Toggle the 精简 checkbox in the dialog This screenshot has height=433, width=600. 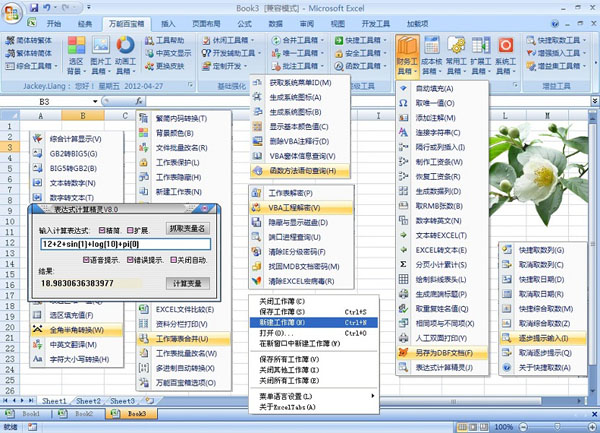pos(102,230)
